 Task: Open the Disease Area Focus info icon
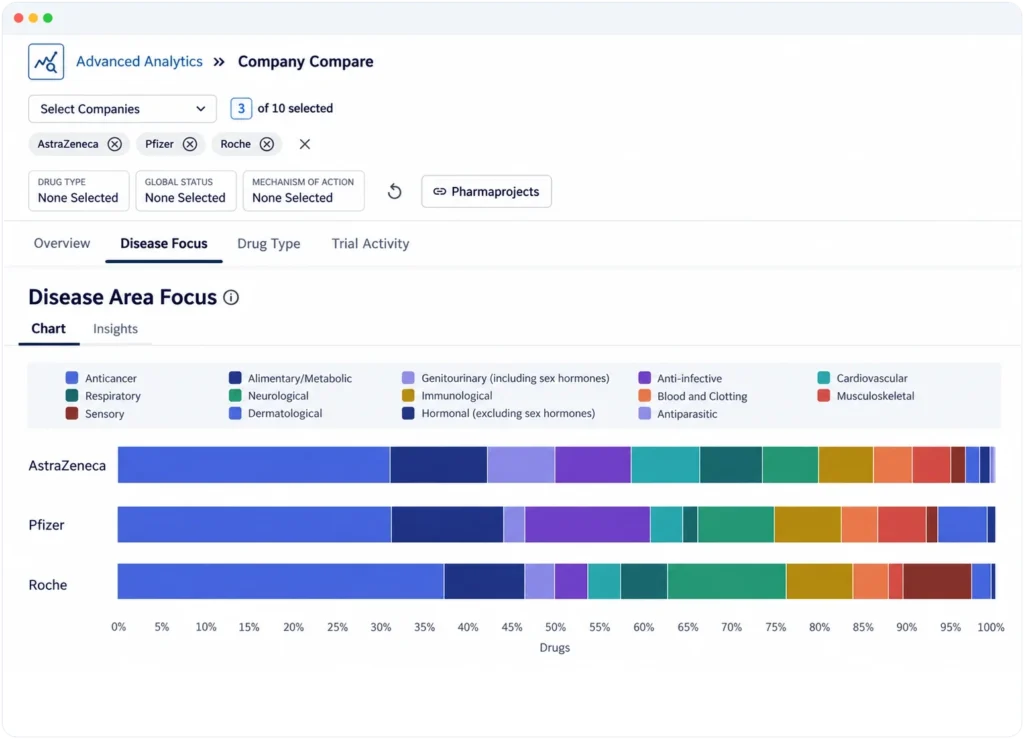click(231, 298)
